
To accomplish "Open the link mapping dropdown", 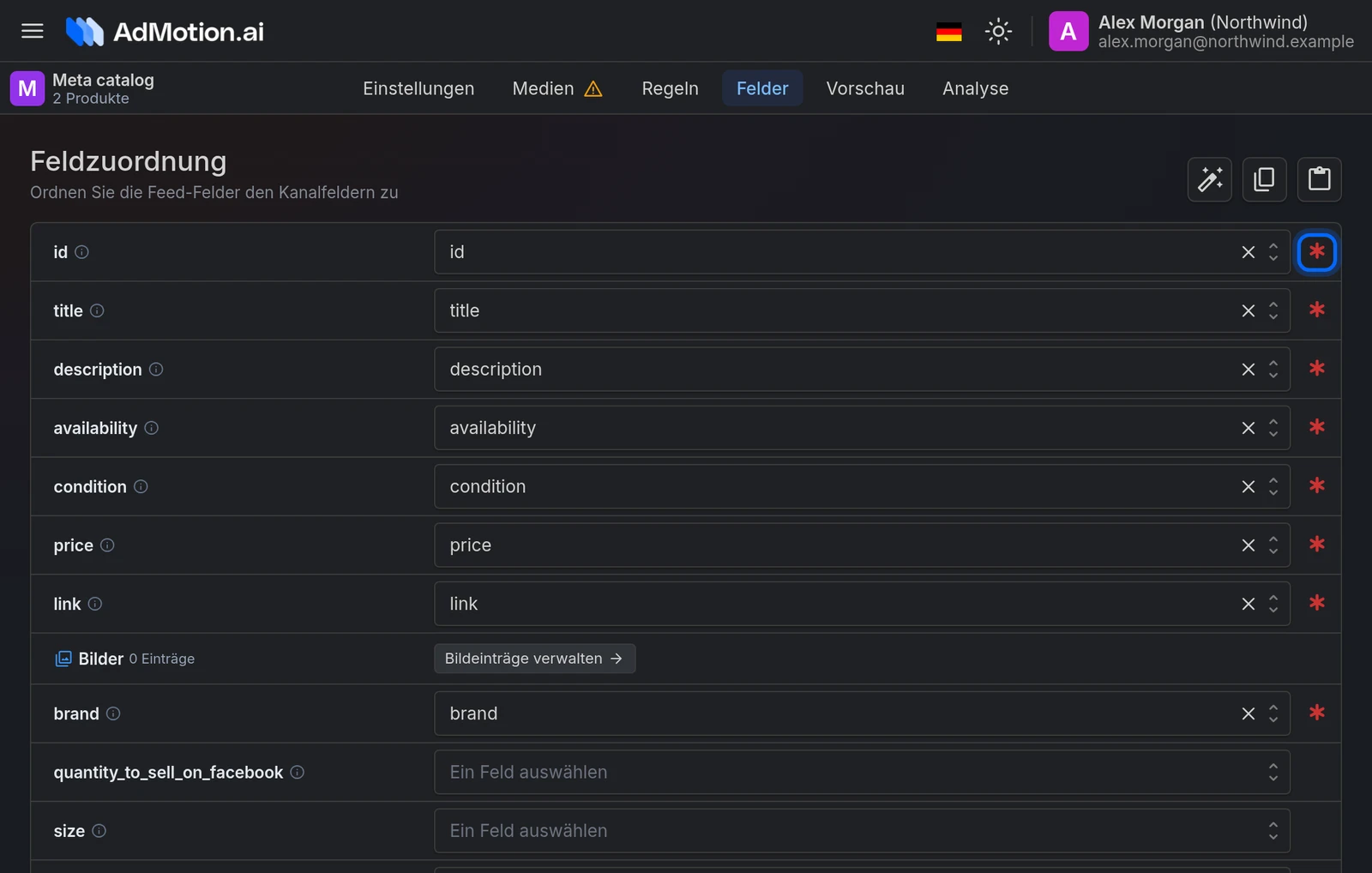I will tap(862, 604).
